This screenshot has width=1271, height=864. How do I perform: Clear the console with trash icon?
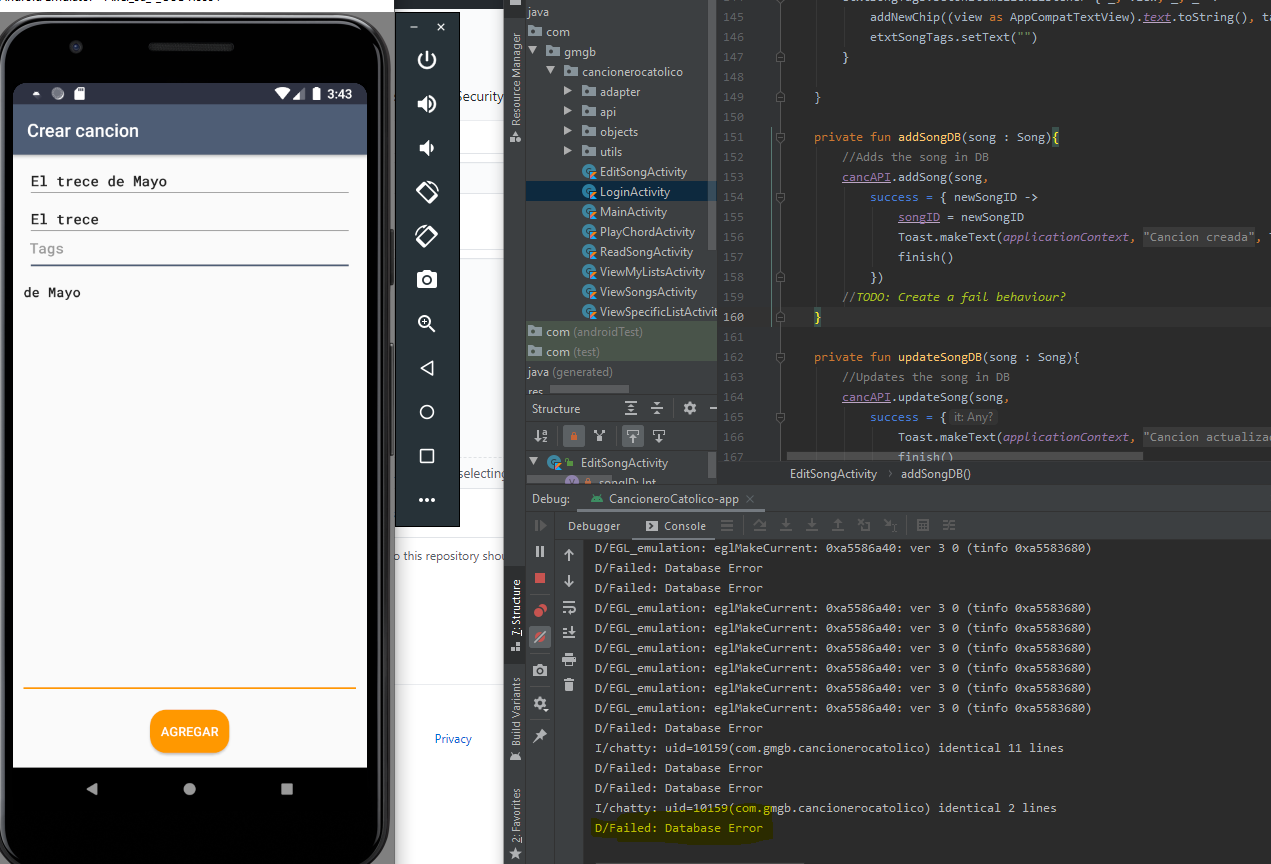(x=569, y=685)
